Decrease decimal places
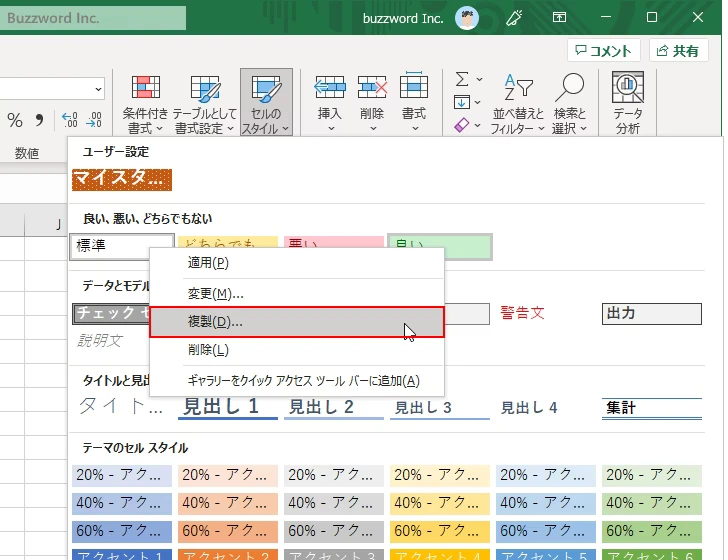Viewport: 728px width, 560px height. pyautogui.click(x=94, y=120)
